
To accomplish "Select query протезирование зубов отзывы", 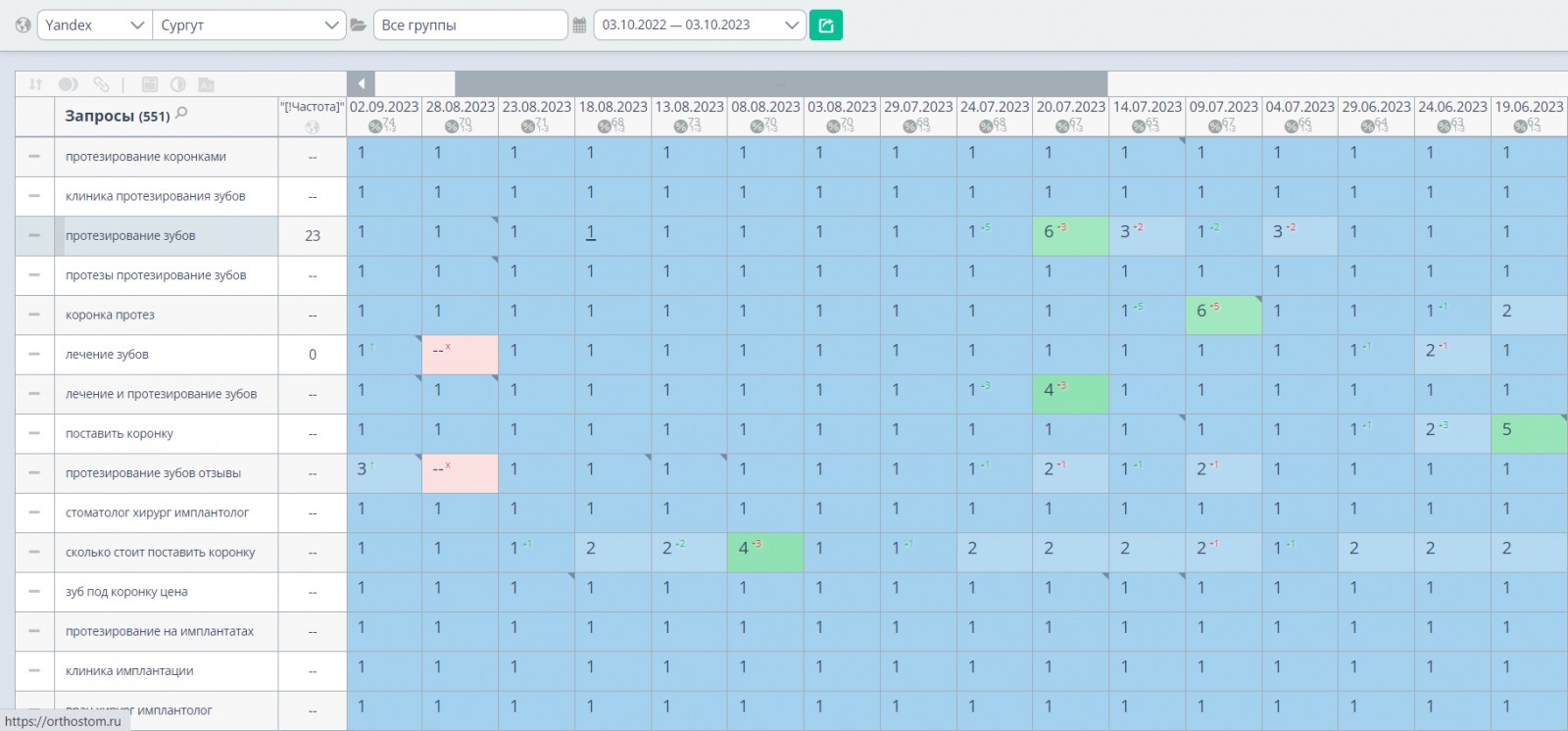I will coord(153,473).
